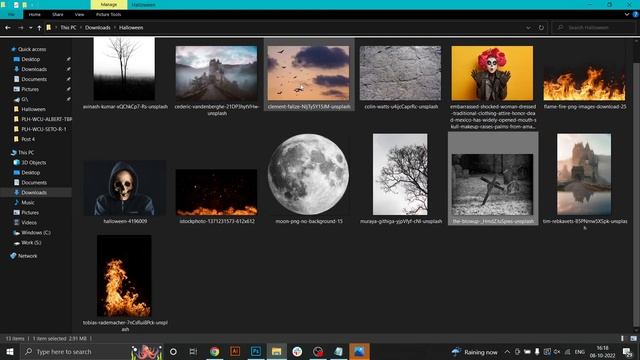Open Documents under Quick access
Viewport: 640px width, 360px height.
pyautogui.click(x=34, y=79)
